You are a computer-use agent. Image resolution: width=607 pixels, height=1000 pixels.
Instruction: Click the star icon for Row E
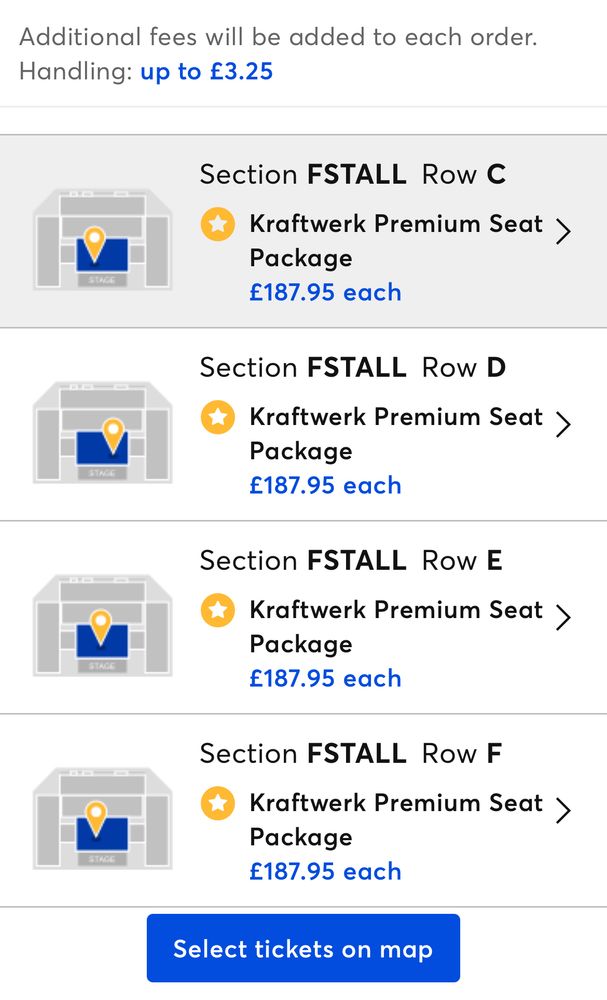click(x=217, y=610)
